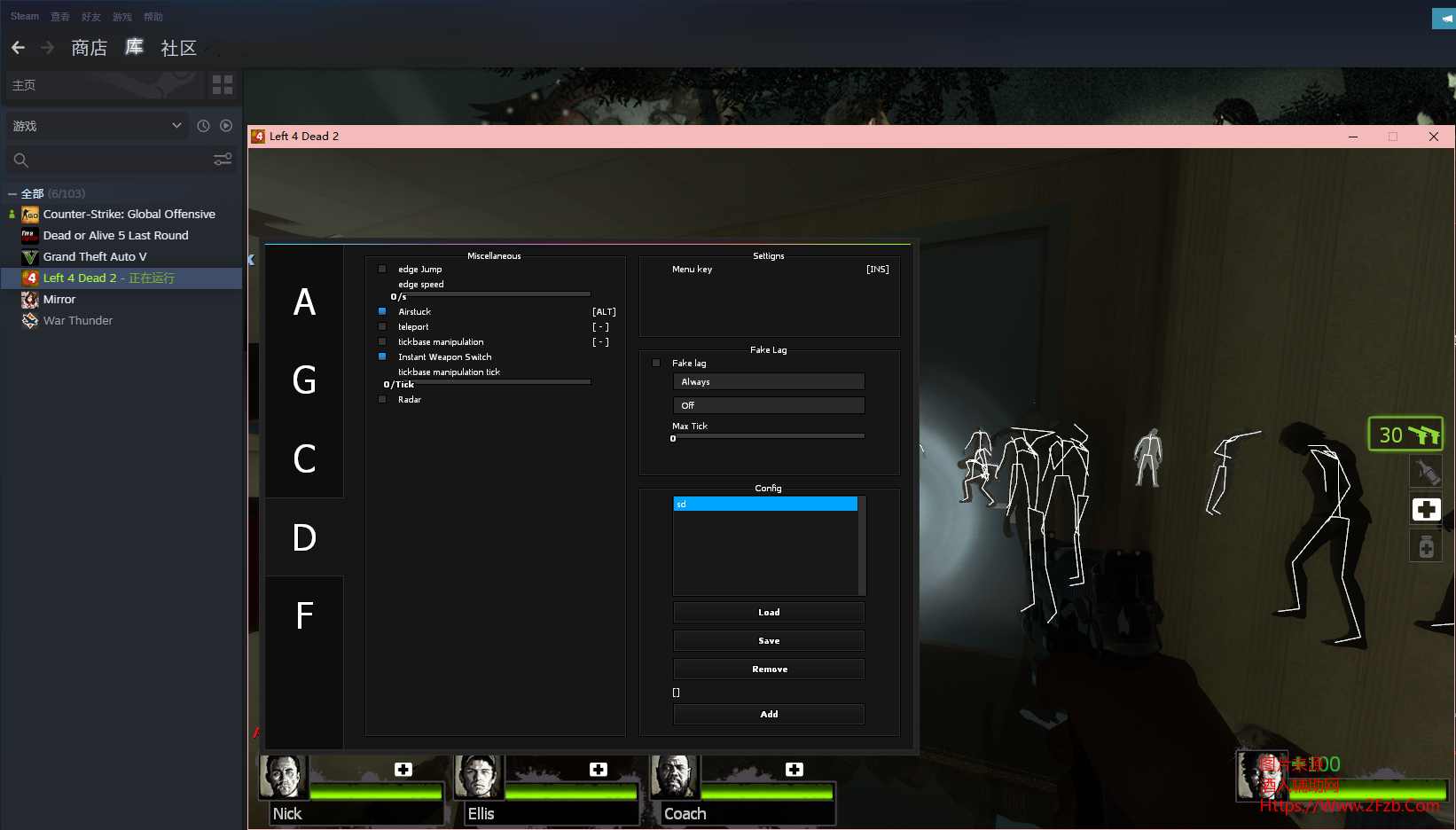The width and height of the screenshot is (1456, 830).
Task: Set the tickbase manipulation keybind [ - ]
Action: 601,341
